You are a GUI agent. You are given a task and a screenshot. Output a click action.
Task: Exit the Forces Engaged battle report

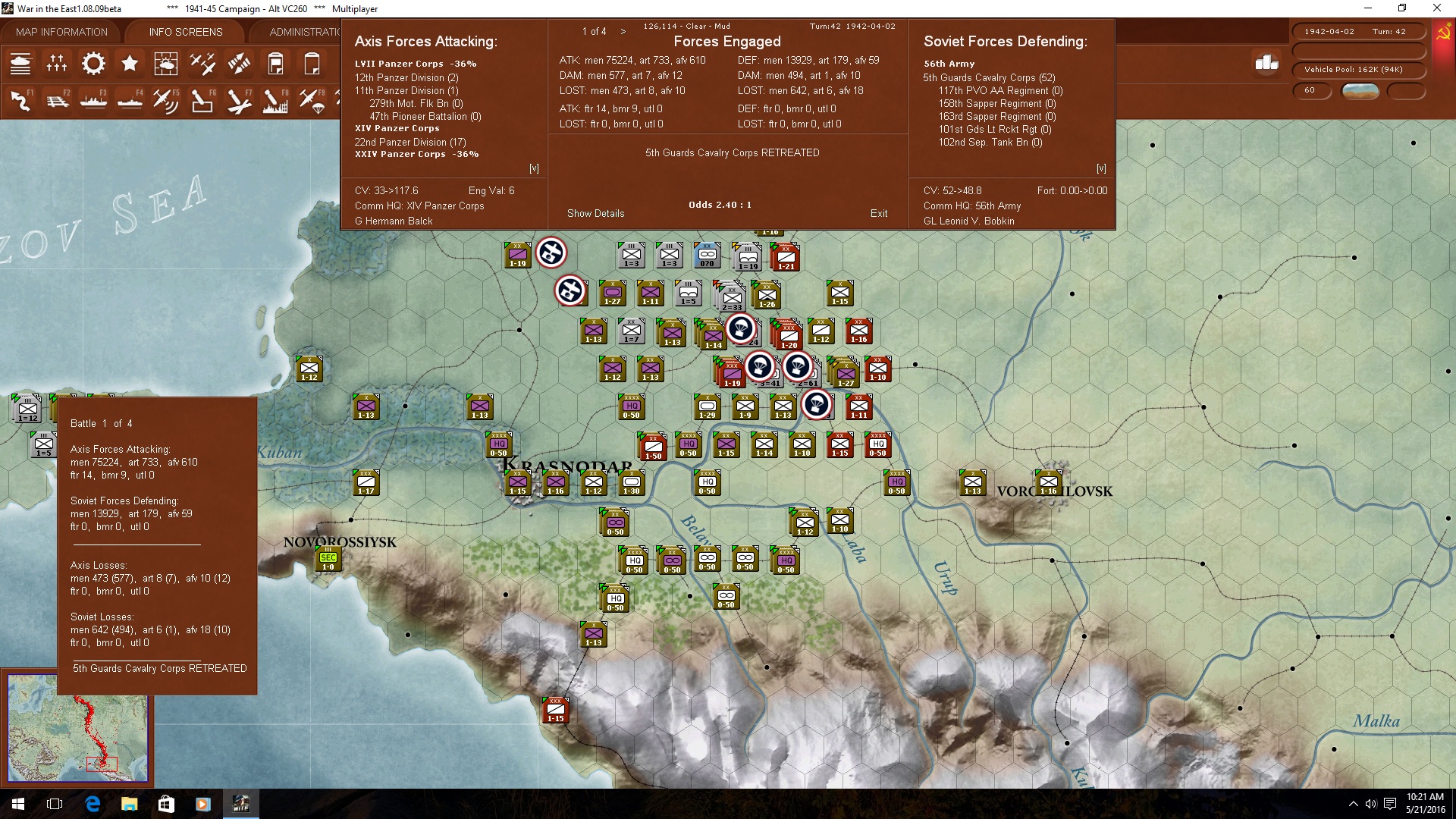coord(879,213)
